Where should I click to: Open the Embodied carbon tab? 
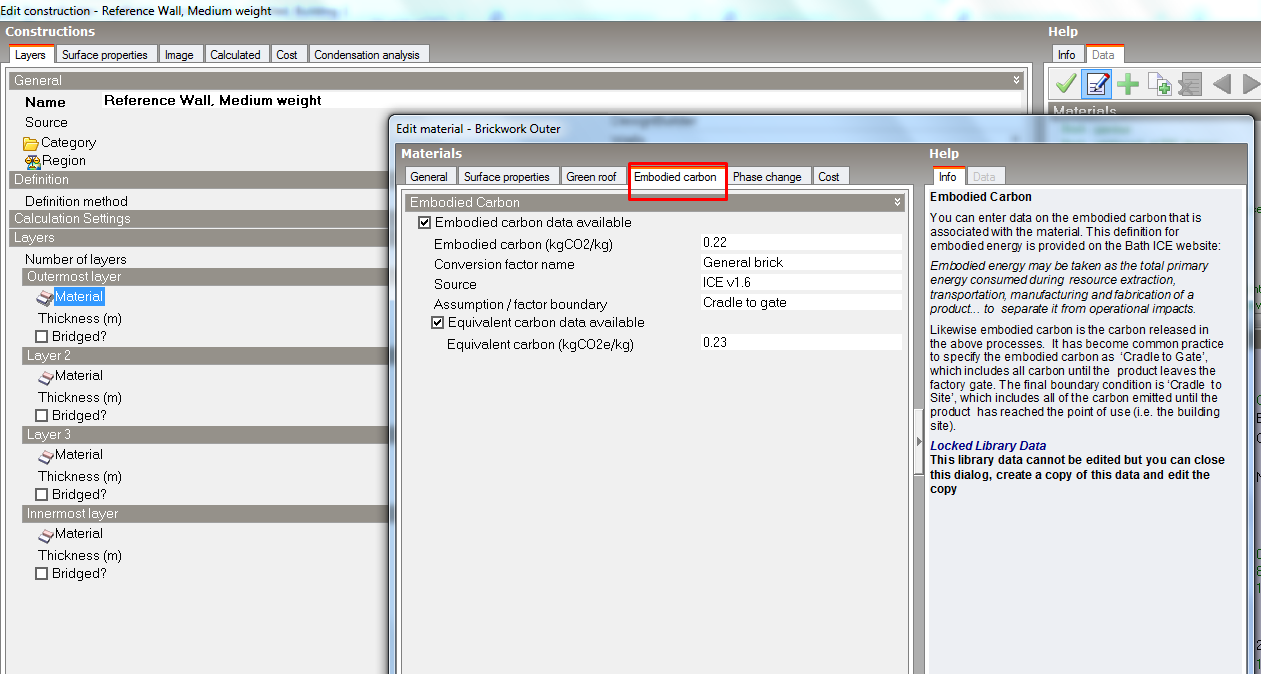[x=675, y=177]
